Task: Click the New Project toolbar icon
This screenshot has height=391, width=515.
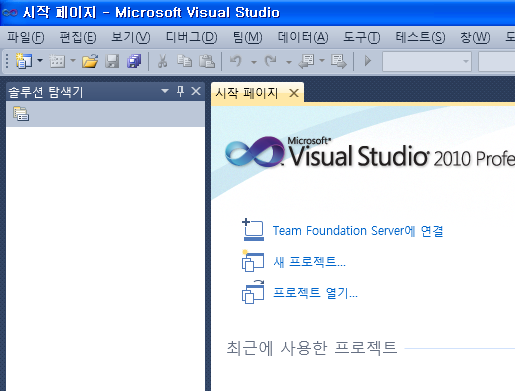Action: (24, 61)
